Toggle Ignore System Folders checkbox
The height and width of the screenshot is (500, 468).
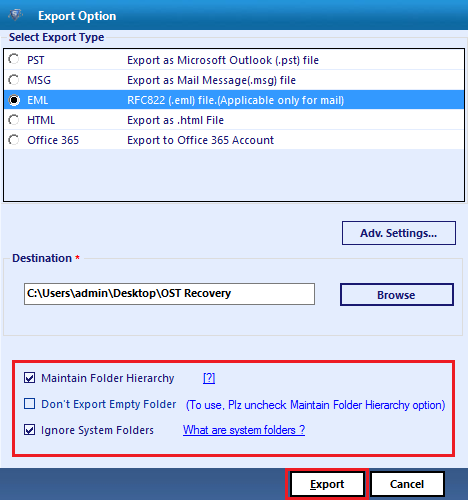tap(29, 430)
